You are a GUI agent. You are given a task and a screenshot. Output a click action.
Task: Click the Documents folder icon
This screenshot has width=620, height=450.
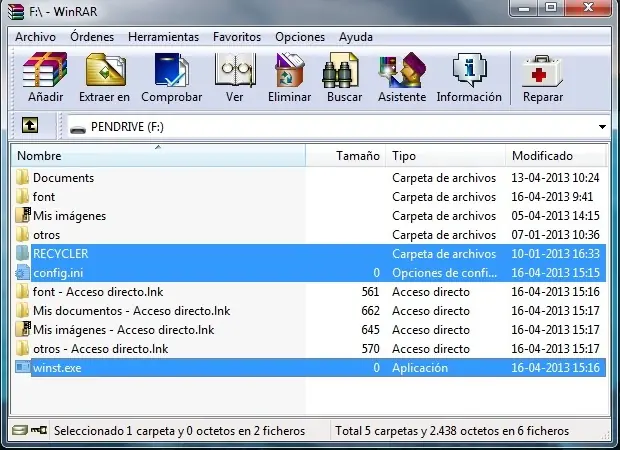click(x=23, y=177)
